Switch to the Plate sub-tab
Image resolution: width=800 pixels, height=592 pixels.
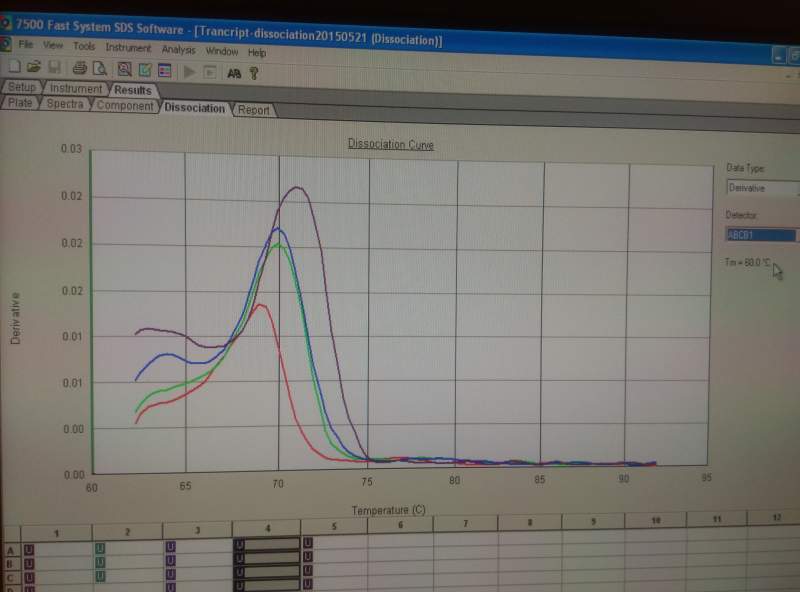pyautogui.click(x=20, y=103)
